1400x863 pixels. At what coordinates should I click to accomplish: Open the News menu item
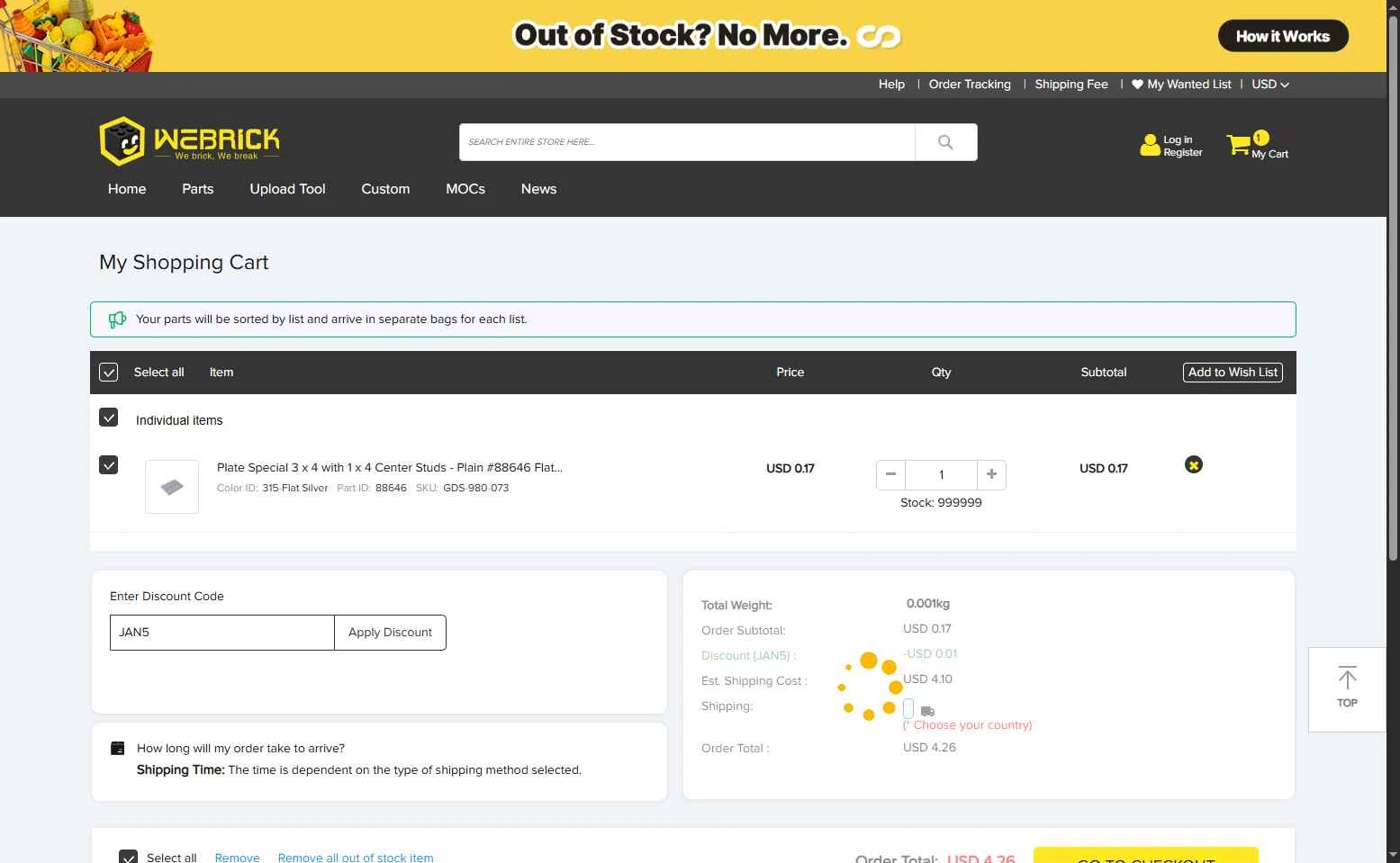[538, 189]
